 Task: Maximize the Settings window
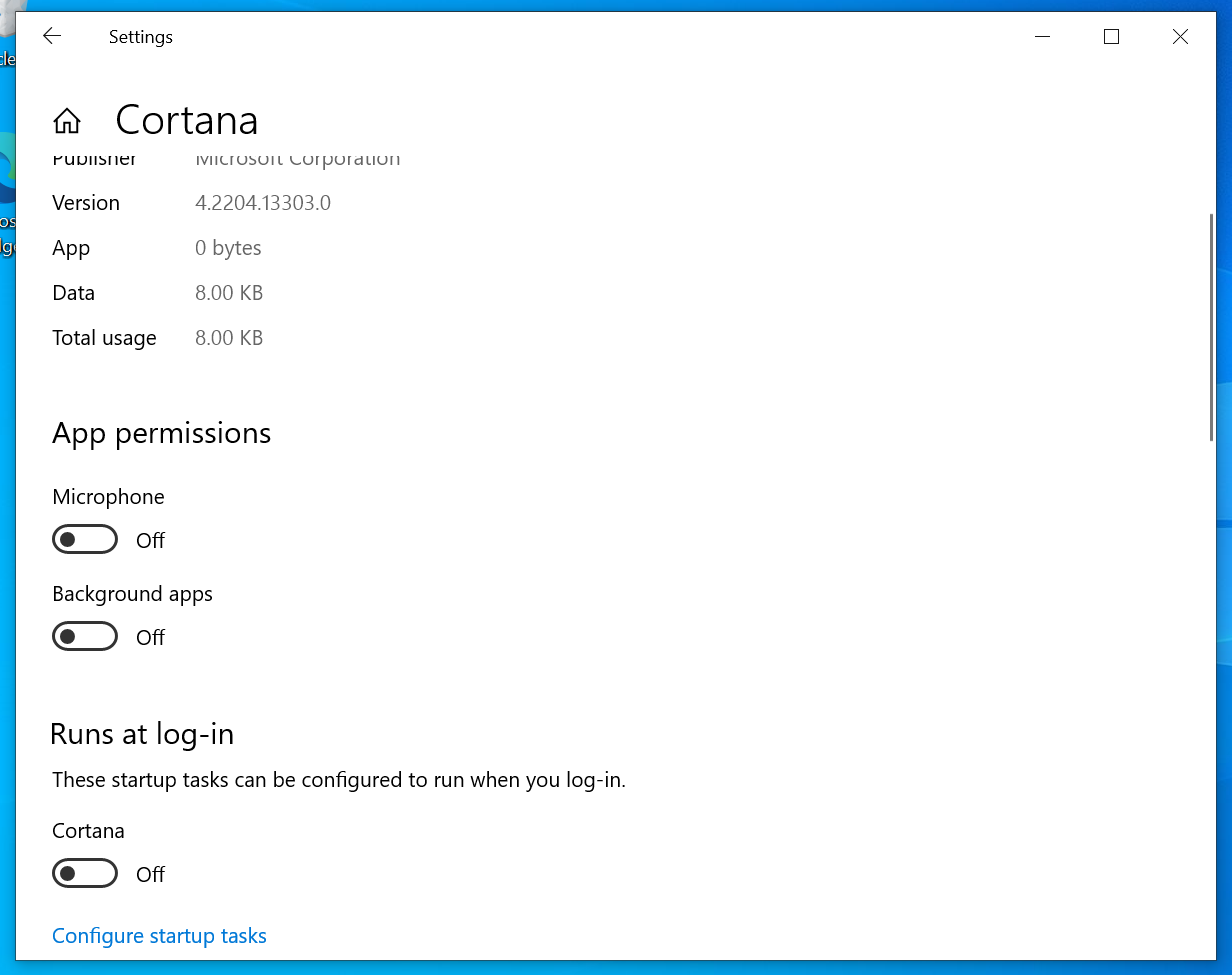1111,37
